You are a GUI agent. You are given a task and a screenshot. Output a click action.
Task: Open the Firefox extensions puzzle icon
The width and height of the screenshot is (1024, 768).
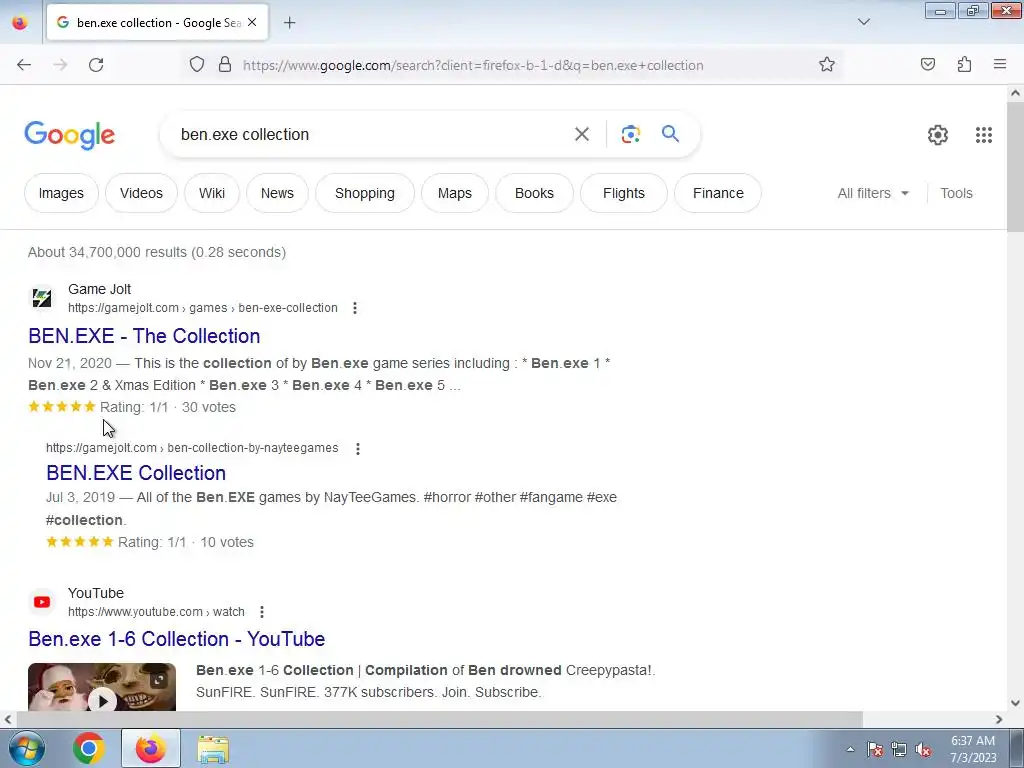coord(964,65)
